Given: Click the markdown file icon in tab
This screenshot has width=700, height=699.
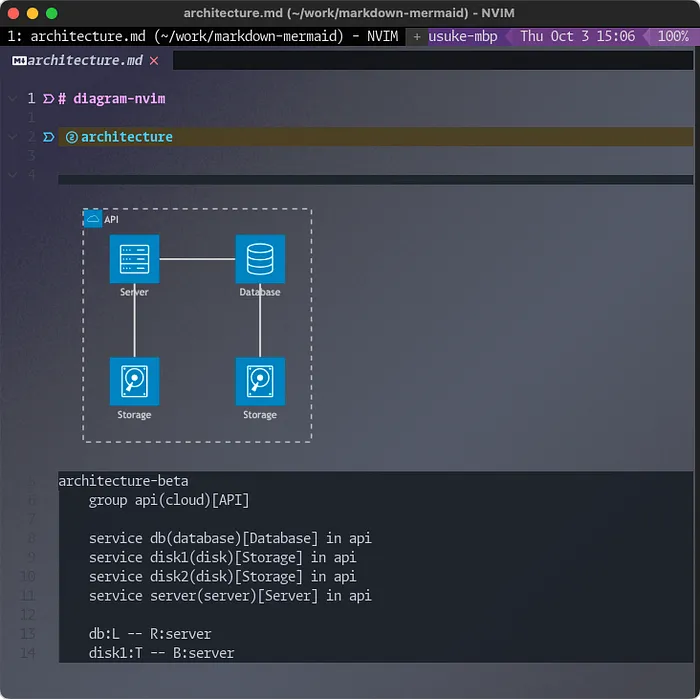Looking at the screenshot, I should click(x=19, y=61).
